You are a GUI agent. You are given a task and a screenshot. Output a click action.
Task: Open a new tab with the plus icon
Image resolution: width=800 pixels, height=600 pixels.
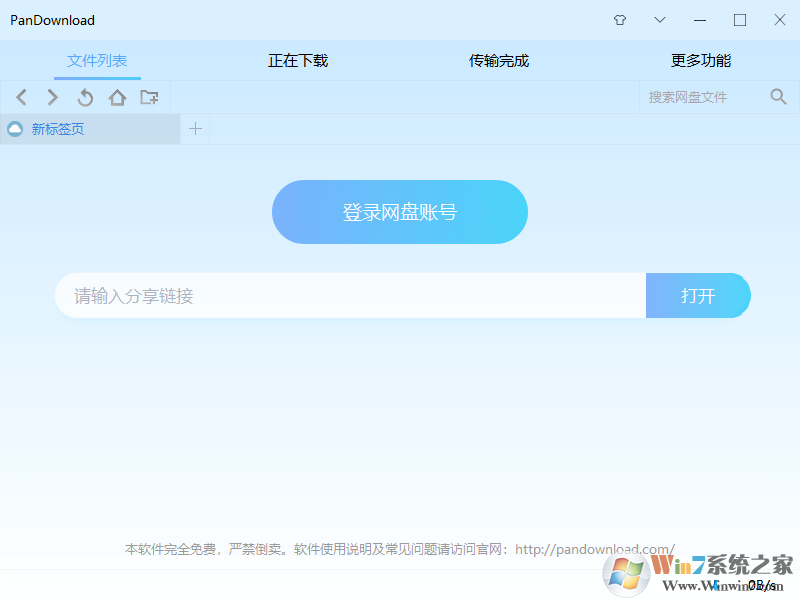(x=195, y=129)
